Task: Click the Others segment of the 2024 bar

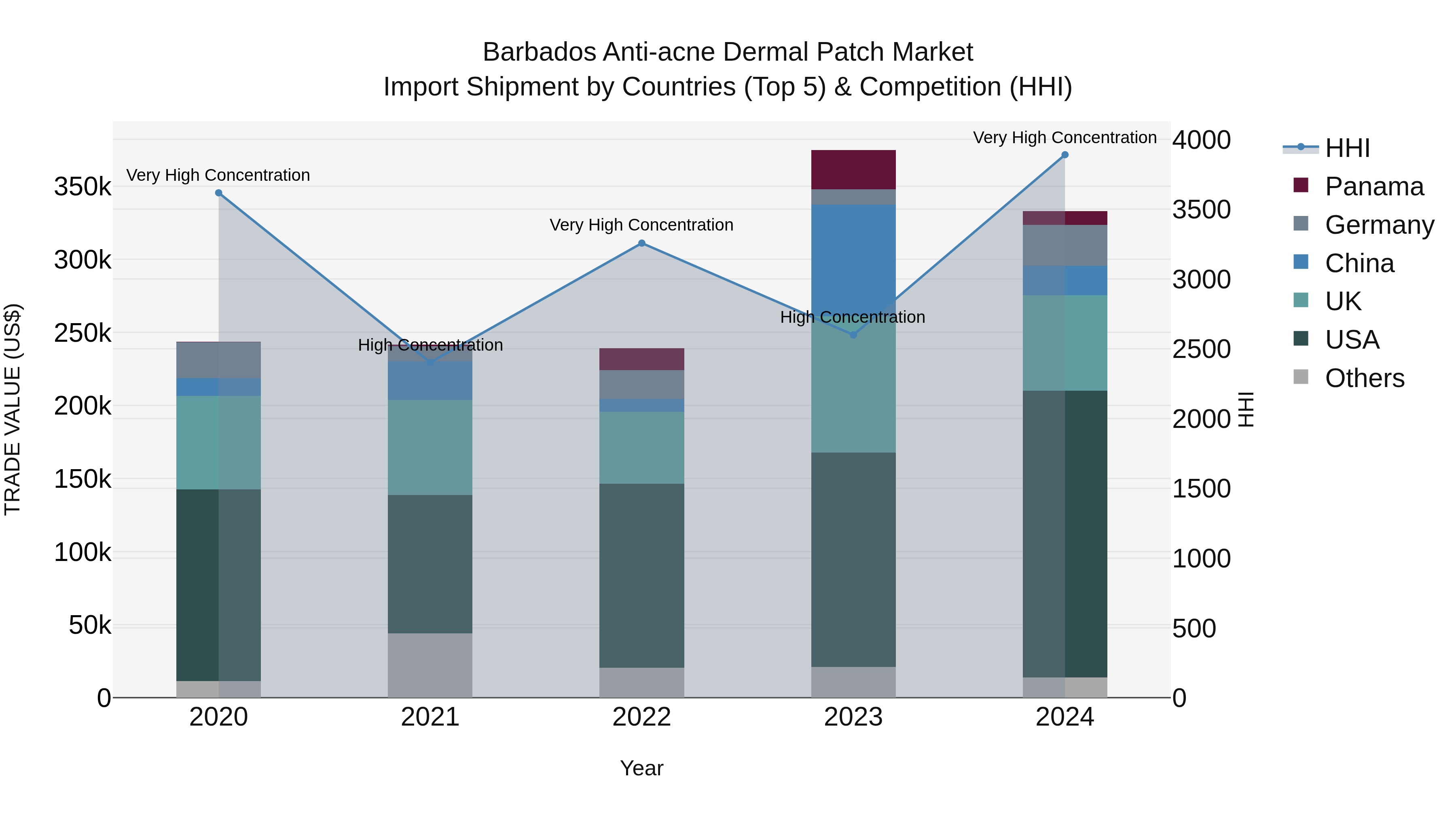Action: pos(1065,687)
